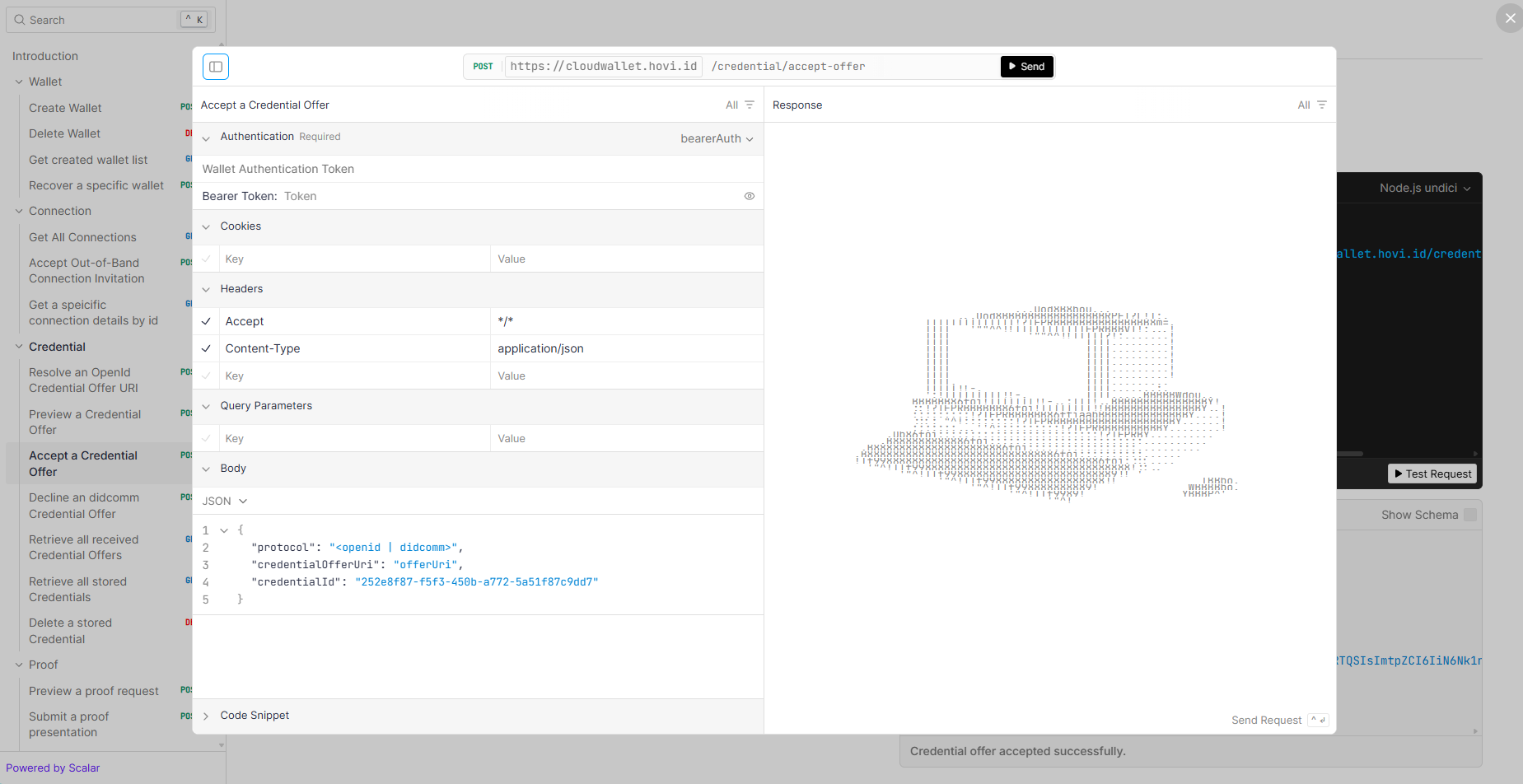Click the Test Request play button

point(1432,474)
